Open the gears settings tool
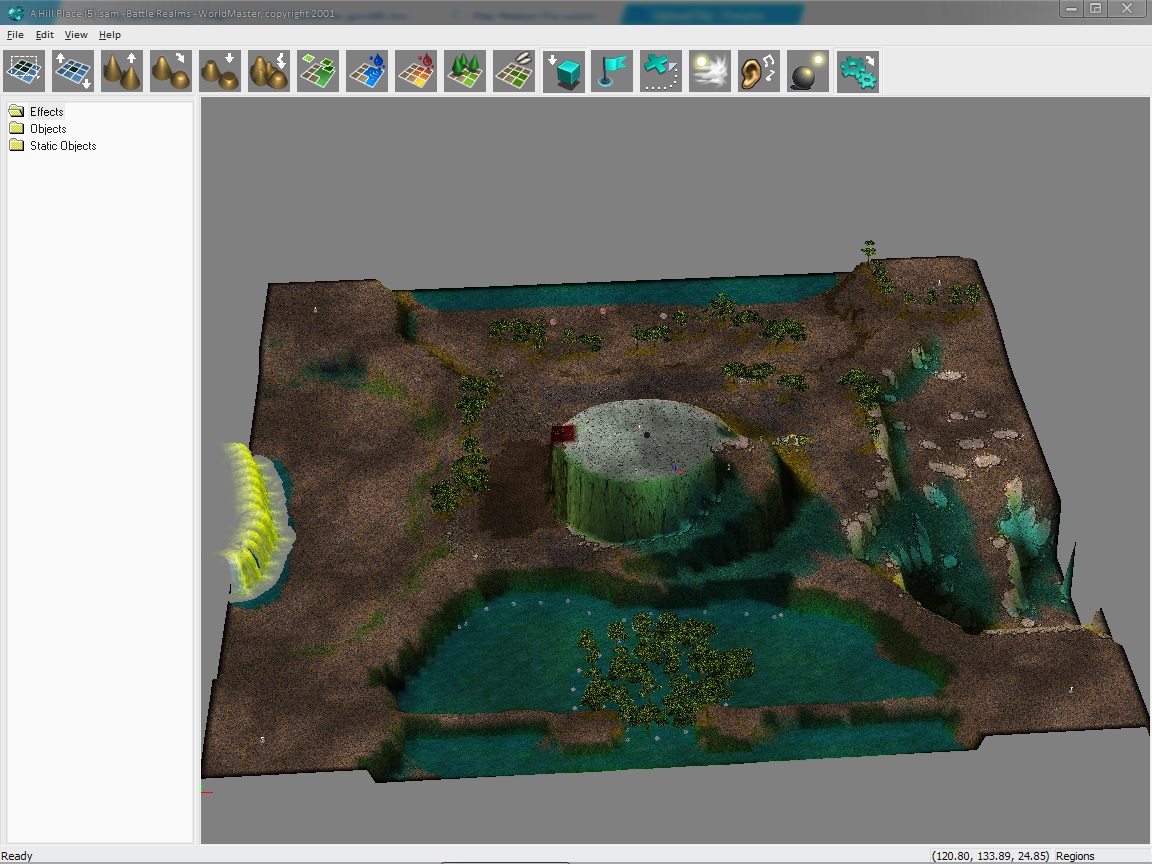The image size is (1152, 864). pos(858,71)
